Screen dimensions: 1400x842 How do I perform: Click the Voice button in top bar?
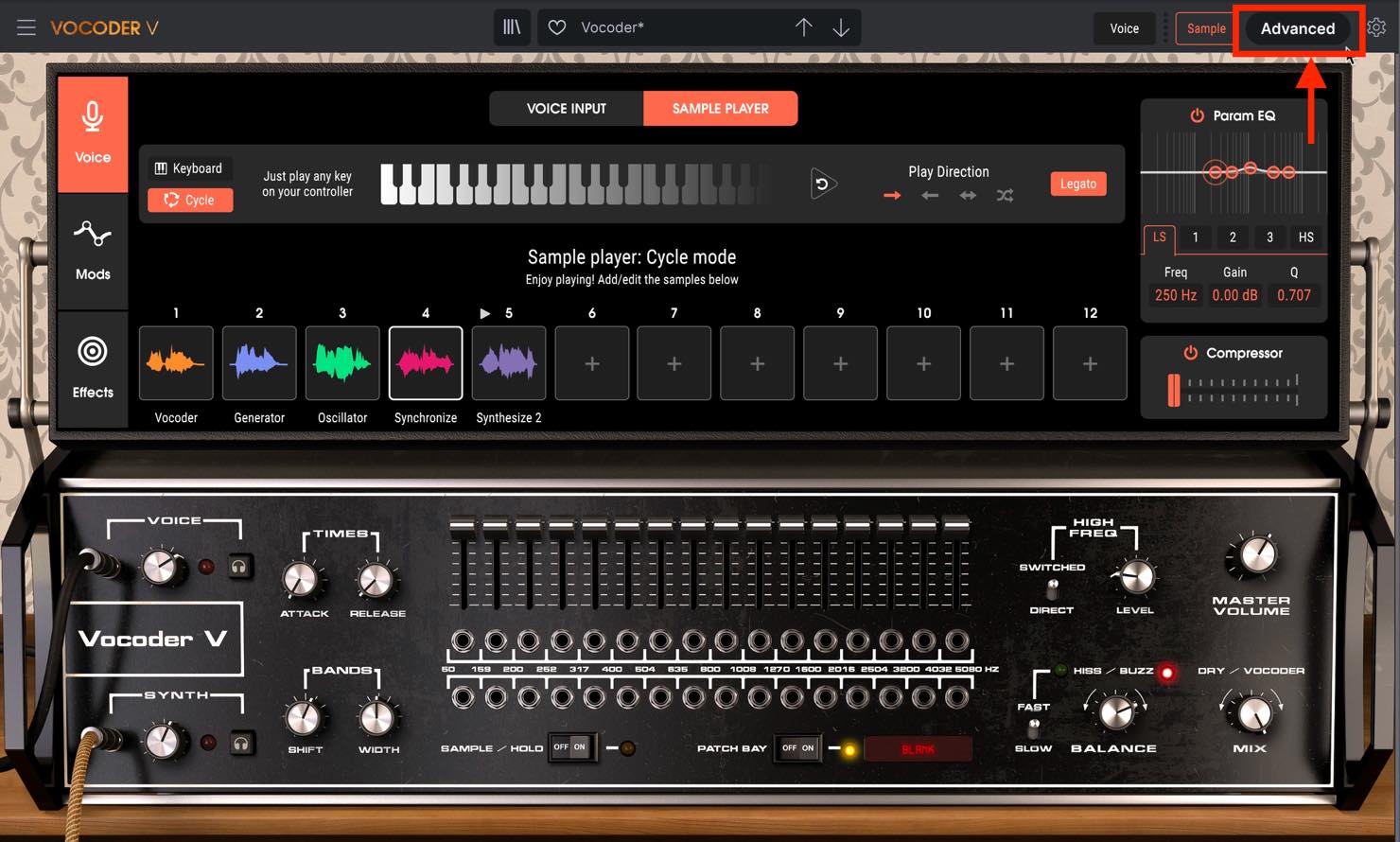coord(1125,28)
